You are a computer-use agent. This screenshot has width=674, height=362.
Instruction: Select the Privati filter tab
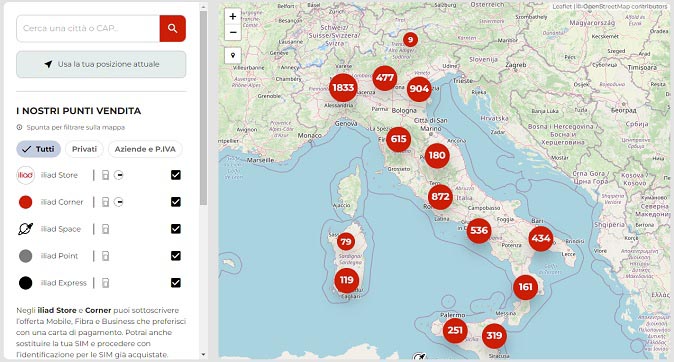(x=84, y=149)
